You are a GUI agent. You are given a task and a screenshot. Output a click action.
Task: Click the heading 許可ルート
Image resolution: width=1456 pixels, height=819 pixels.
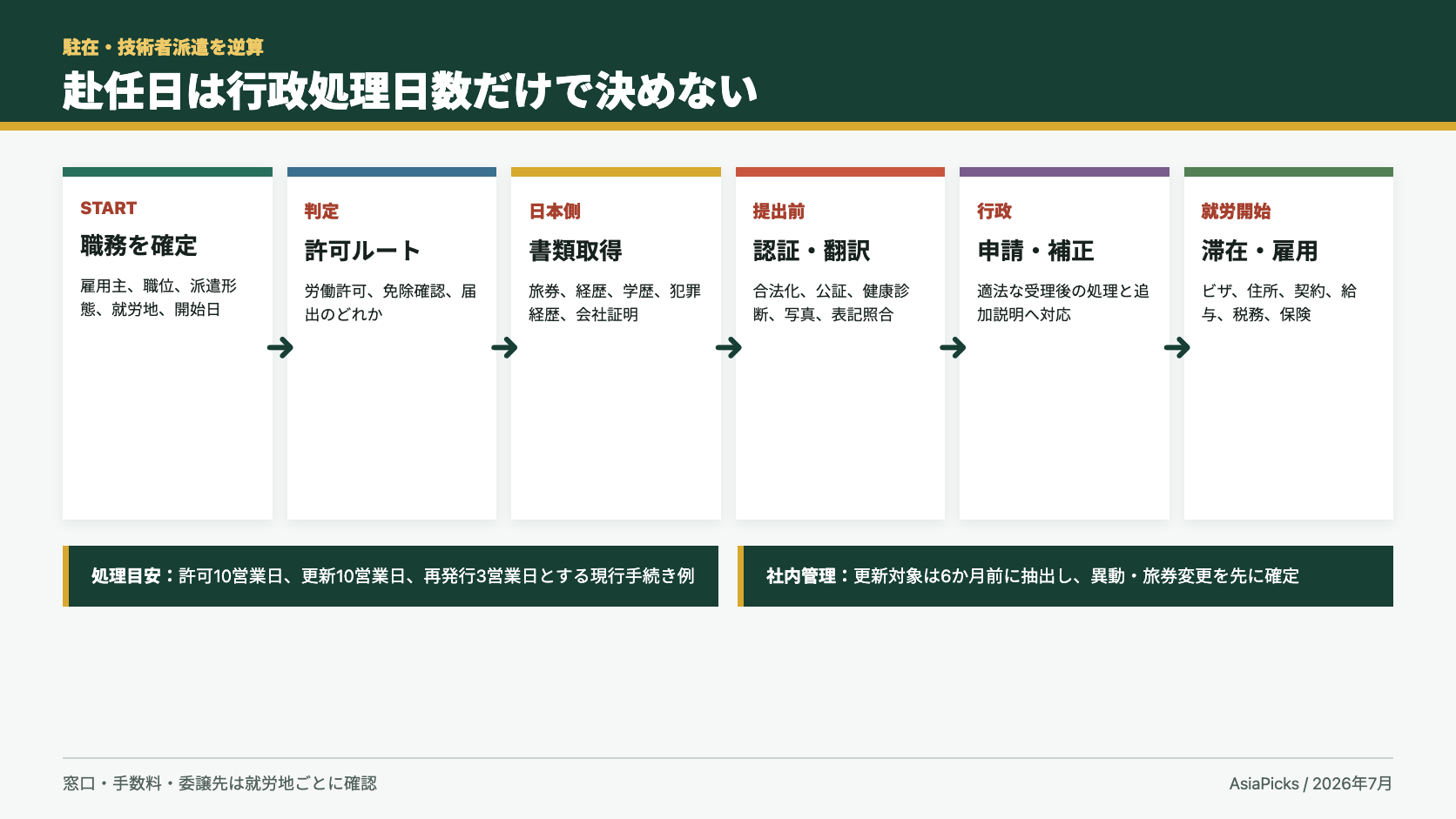362,251
